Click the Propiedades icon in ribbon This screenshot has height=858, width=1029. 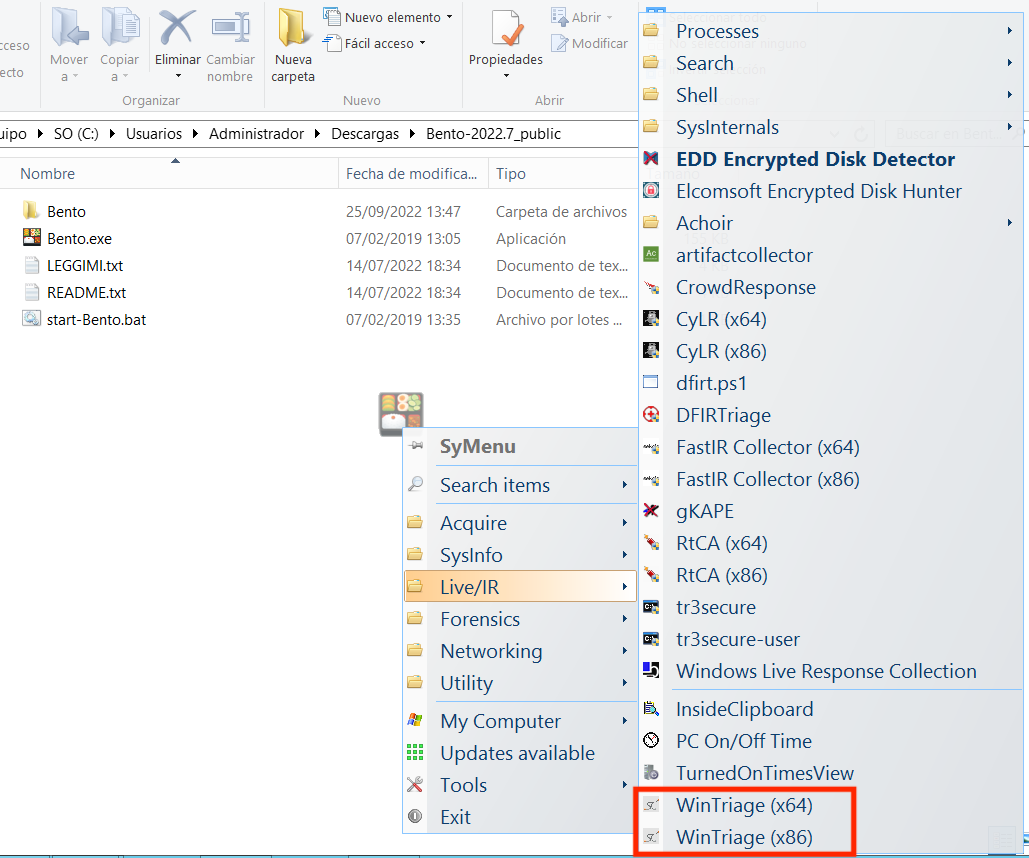[x=506, y=28]
